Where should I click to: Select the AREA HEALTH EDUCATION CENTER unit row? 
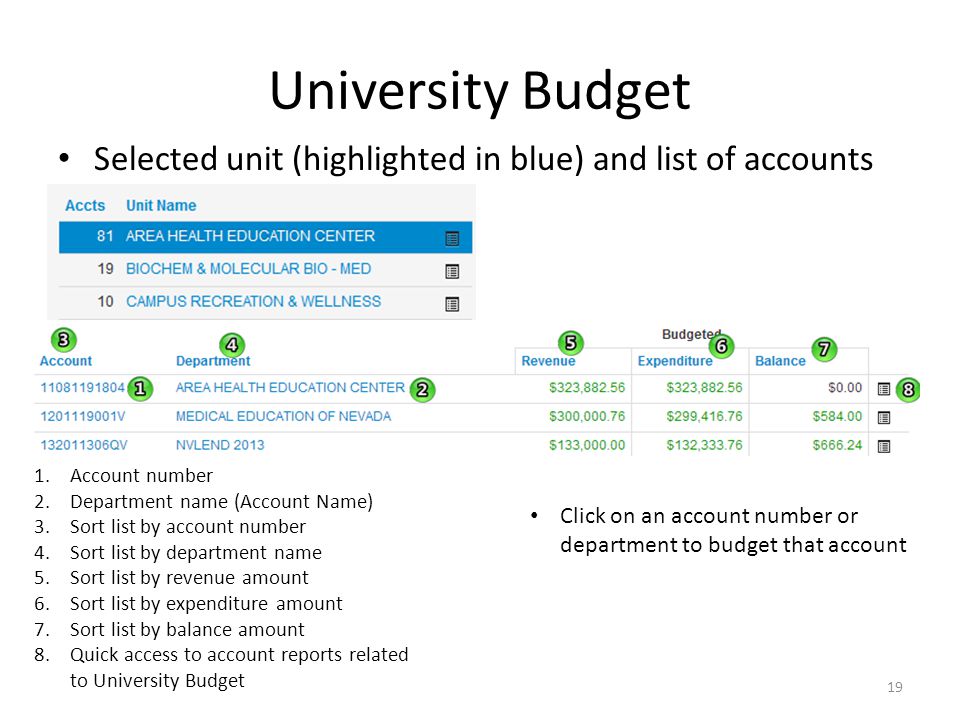(x=265, y=237)
